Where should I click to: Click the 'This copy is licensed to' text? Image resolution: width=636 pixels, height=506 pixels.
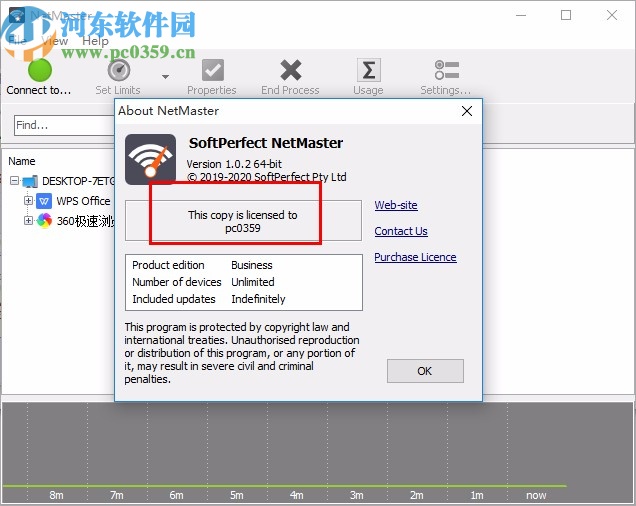coord(243,215)
